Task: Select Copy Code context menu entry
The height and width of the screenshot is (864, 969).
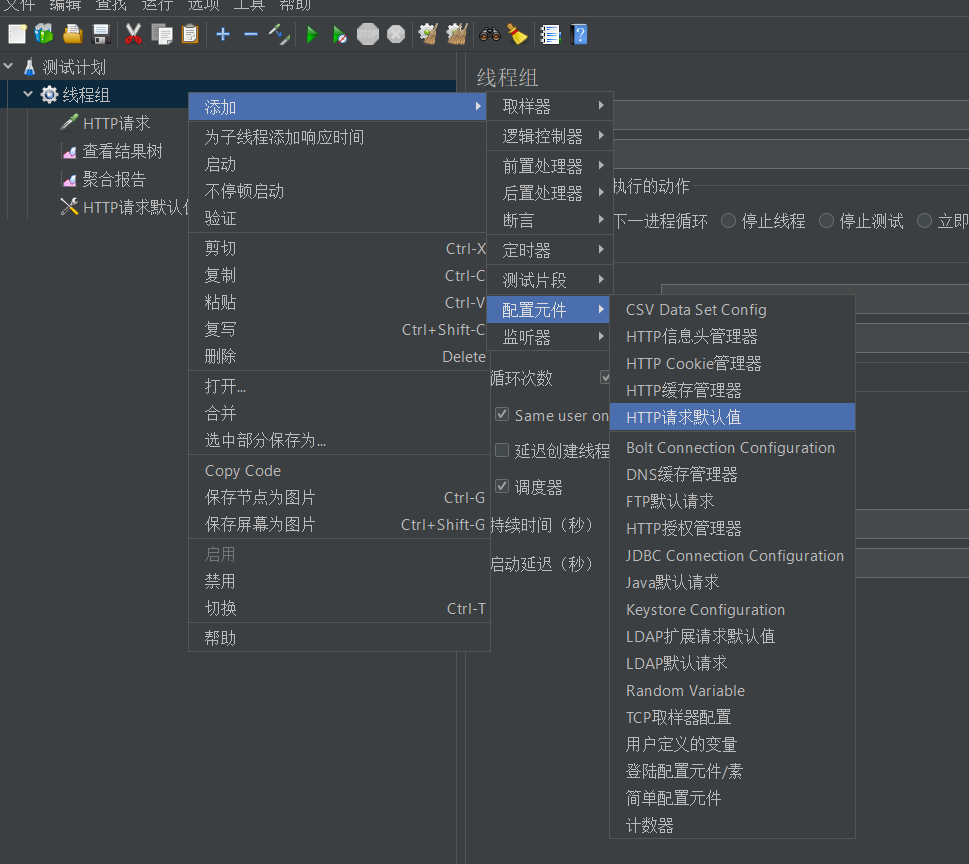Action: [x=339, y=471]
